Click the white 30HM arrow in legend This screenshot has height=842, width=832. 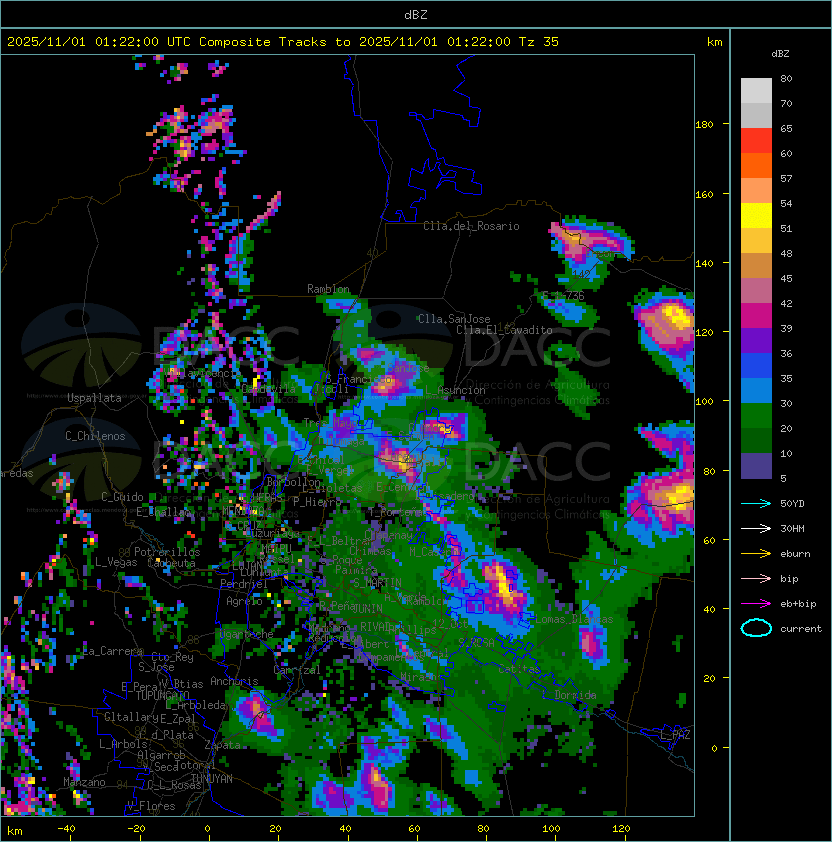756,529
